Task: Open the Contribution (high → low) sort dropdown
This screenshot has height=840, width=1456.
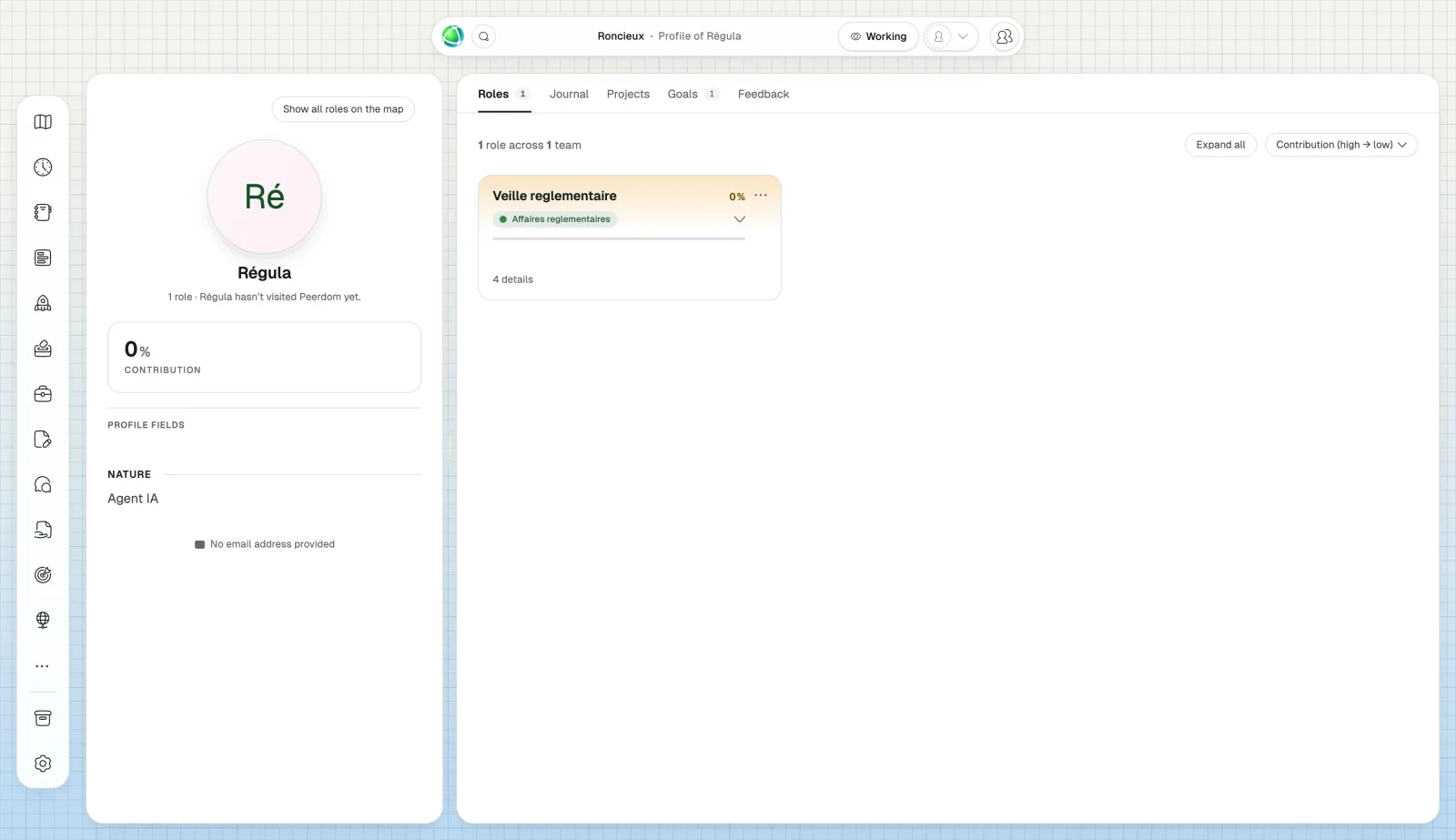Action: click(1341, 145)
